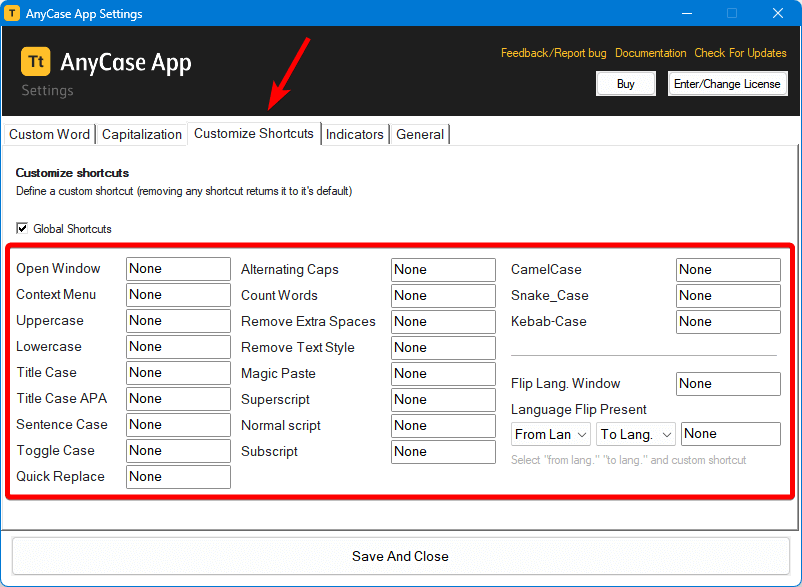Image resolution: width=802 pixels, height=587 pixels.
Task: Click the Magic Paste shortcut field
Action: pos(443,374)
